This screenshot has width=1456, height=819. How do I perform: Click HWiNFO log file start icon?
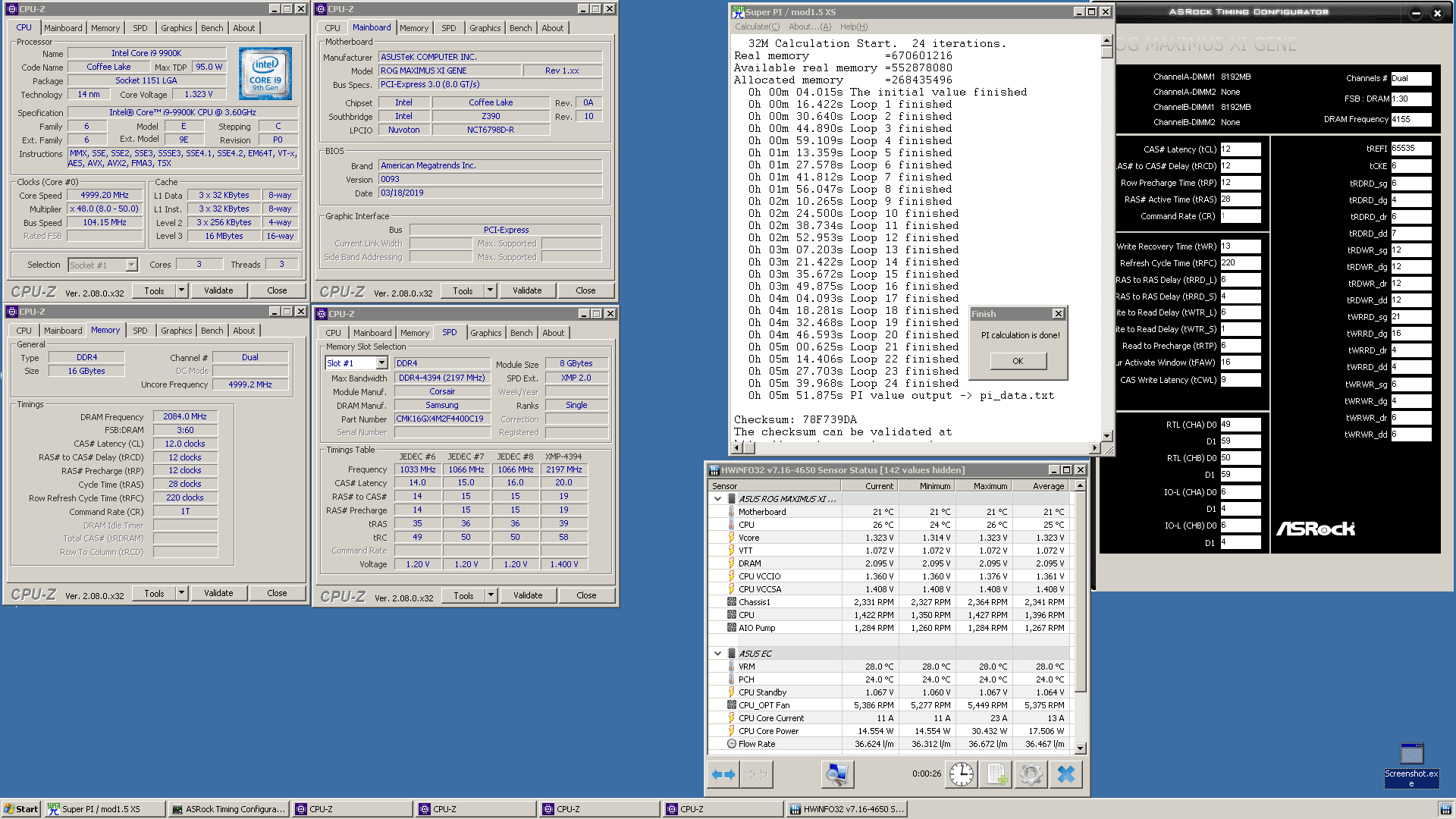click(x=996, y=774)
